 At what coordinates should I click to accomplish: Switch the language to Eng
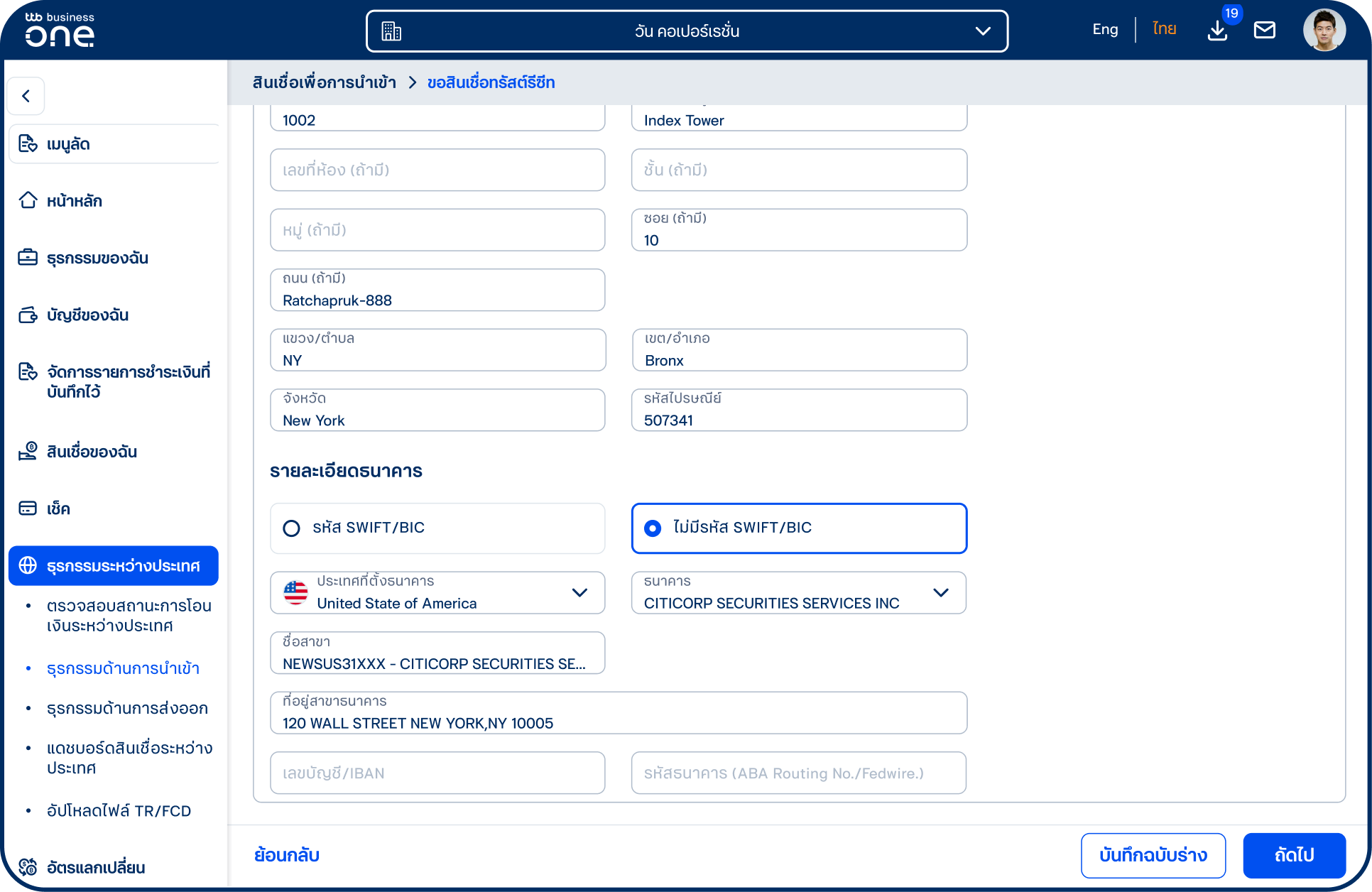pyautogui.click(x=1105, y=29)
